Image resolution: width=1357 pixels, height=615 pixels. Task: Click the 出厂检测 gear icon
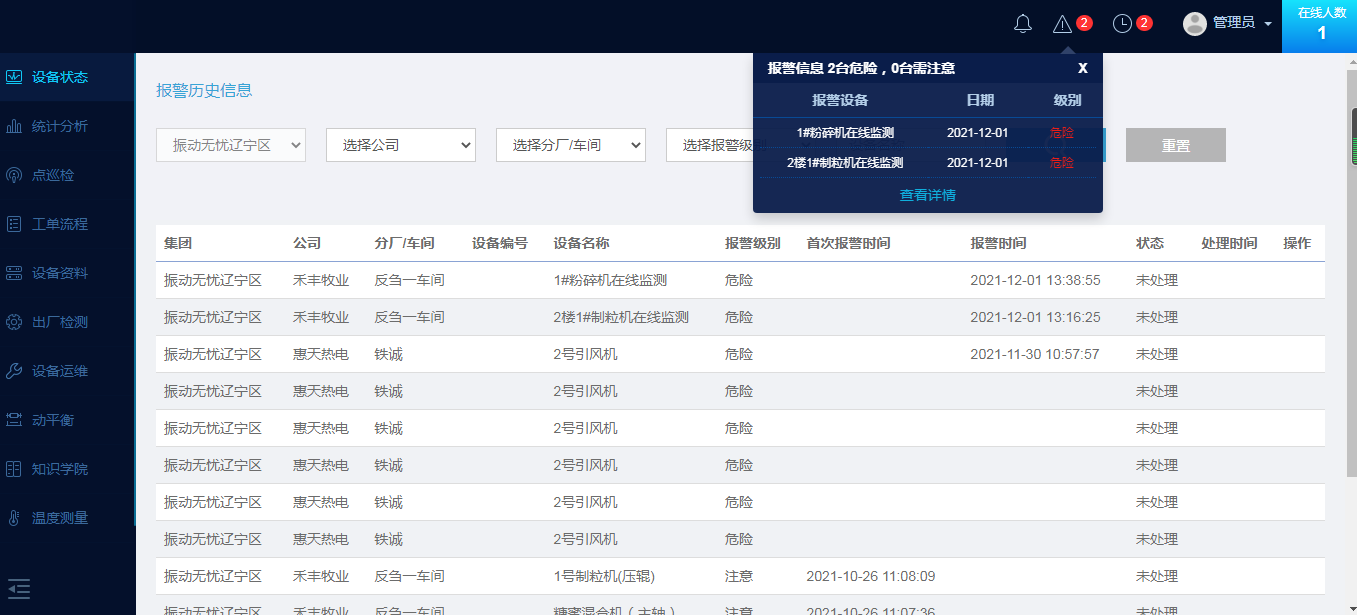(14, 322)
